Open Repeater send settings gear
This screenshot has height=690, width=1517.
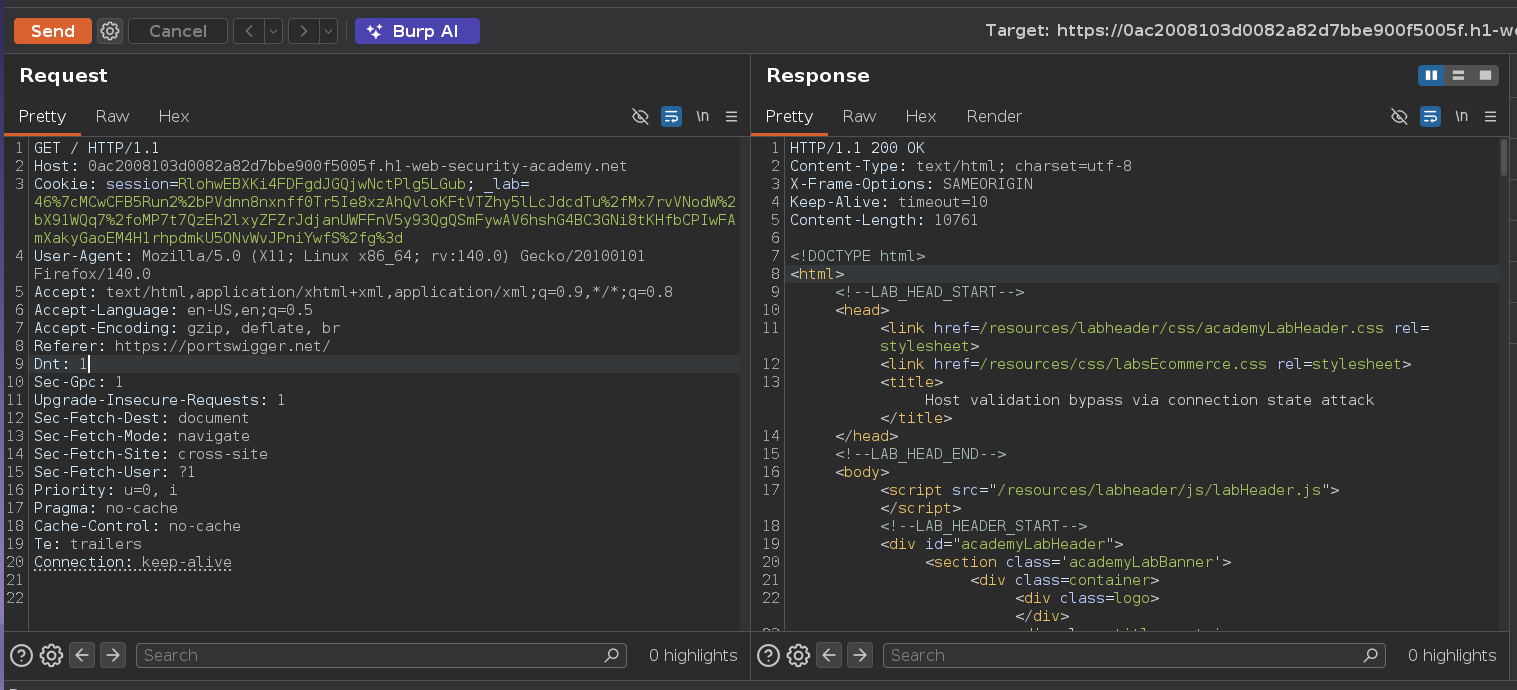tap(110, 31)
